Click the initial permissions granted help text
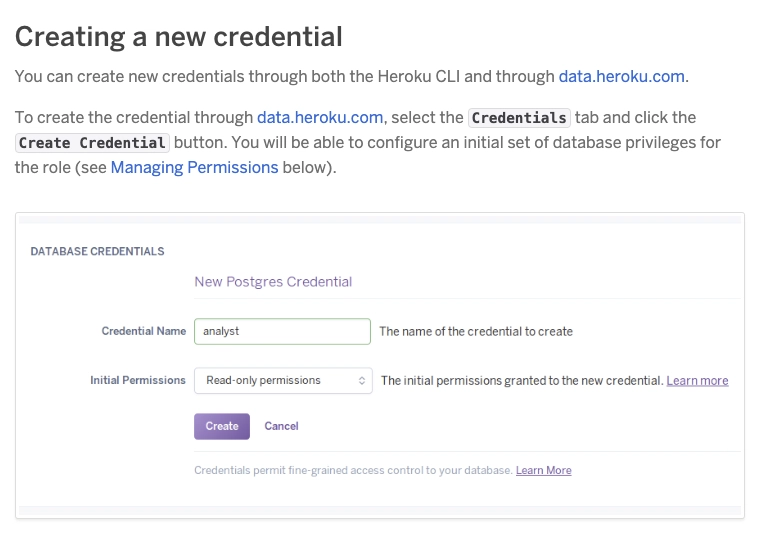The width and height of the screenshot is (766, 539). (x=522, y=381)
